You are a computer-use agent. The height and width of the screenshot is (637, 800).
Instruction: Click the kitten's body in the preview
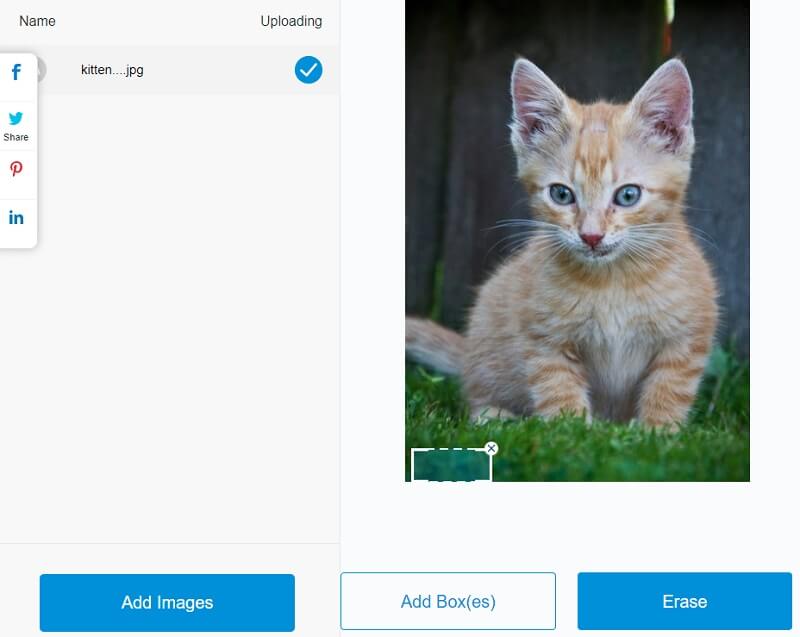[x=590, y=330]
